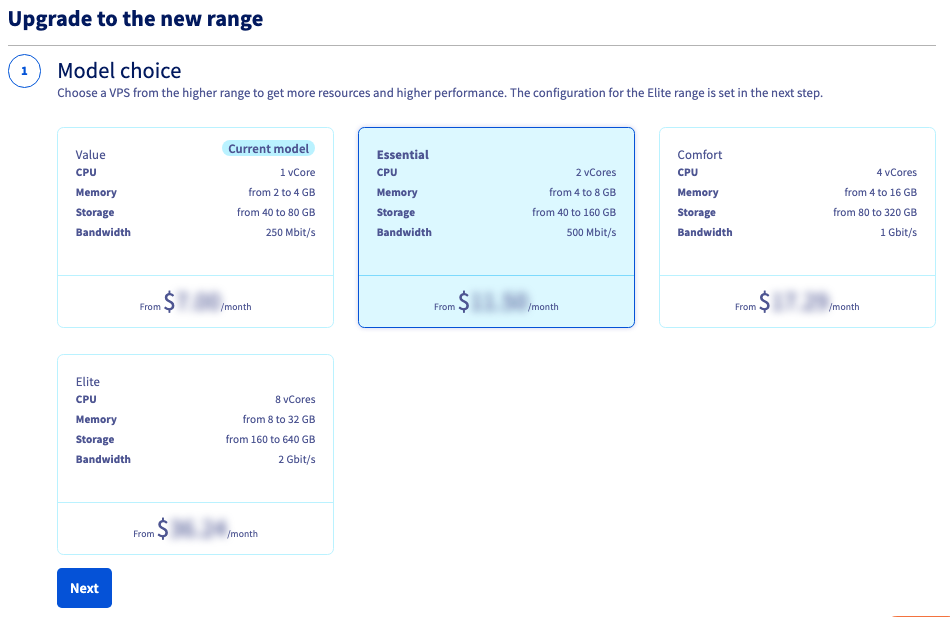Click the '2 vCores' value in Essential
950x617 pixels.
coord(596,172)
